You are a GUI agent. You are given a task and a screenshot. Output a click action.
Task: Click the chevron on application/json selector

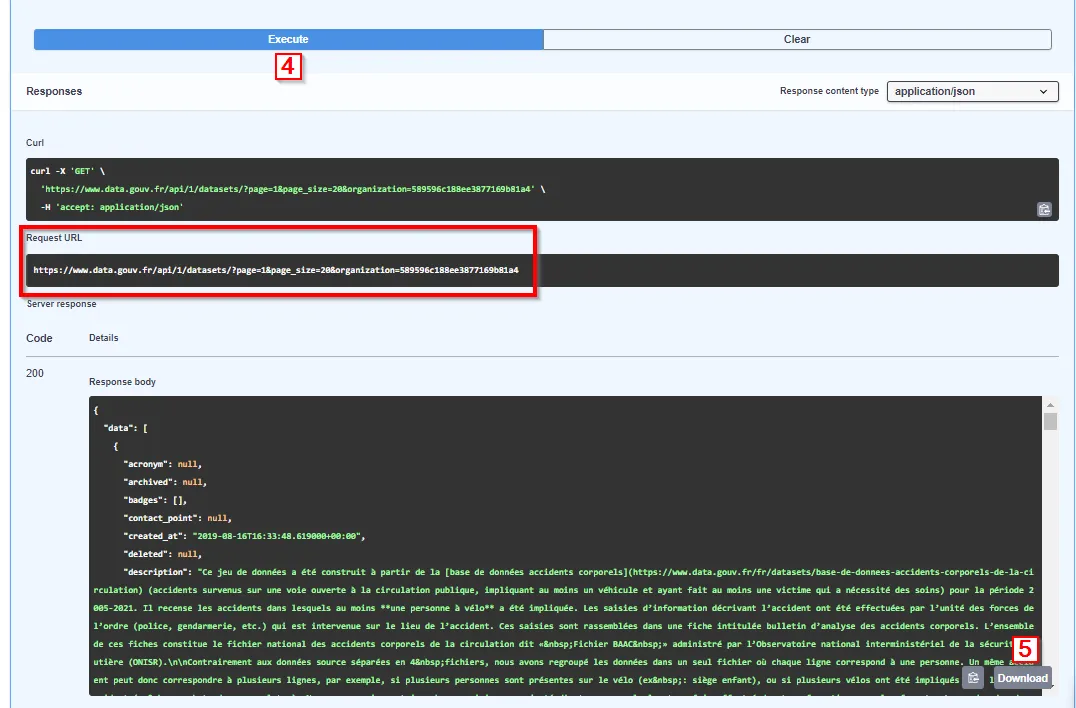coord(1043,91)
